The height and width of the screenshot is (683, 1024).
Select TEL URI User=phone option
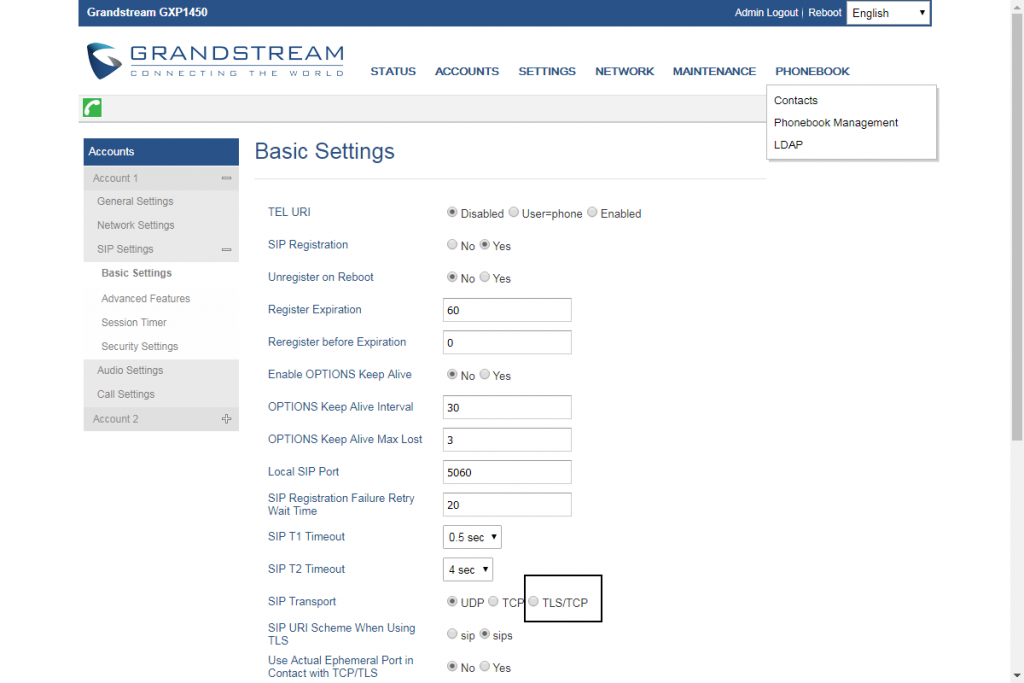coord(514,212)
